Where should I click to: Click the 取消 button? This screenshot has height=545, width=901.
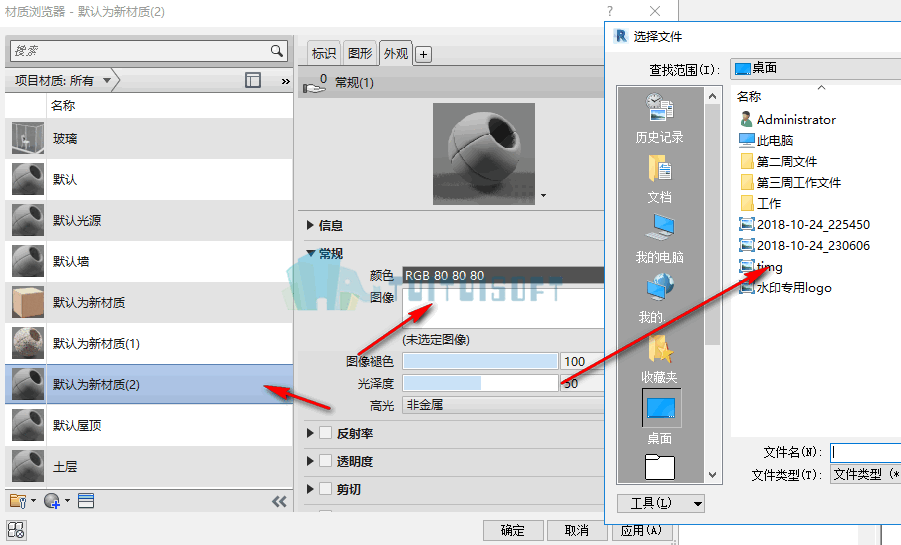576,530
